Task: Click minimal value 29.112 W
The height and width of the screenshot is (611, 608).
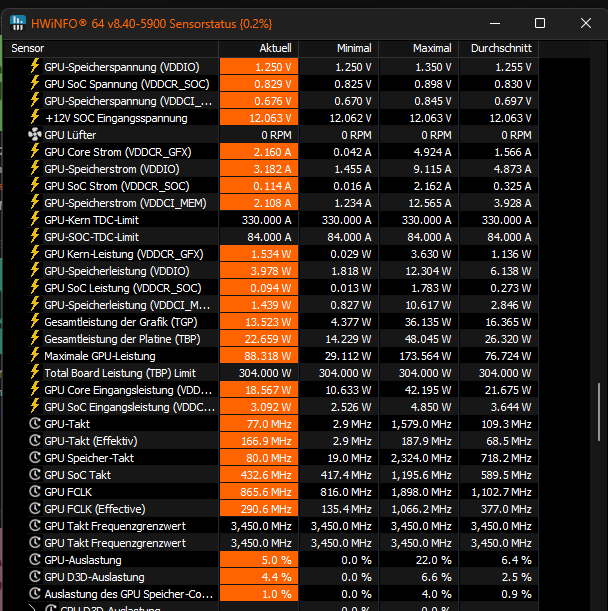Action: point(348,356)
